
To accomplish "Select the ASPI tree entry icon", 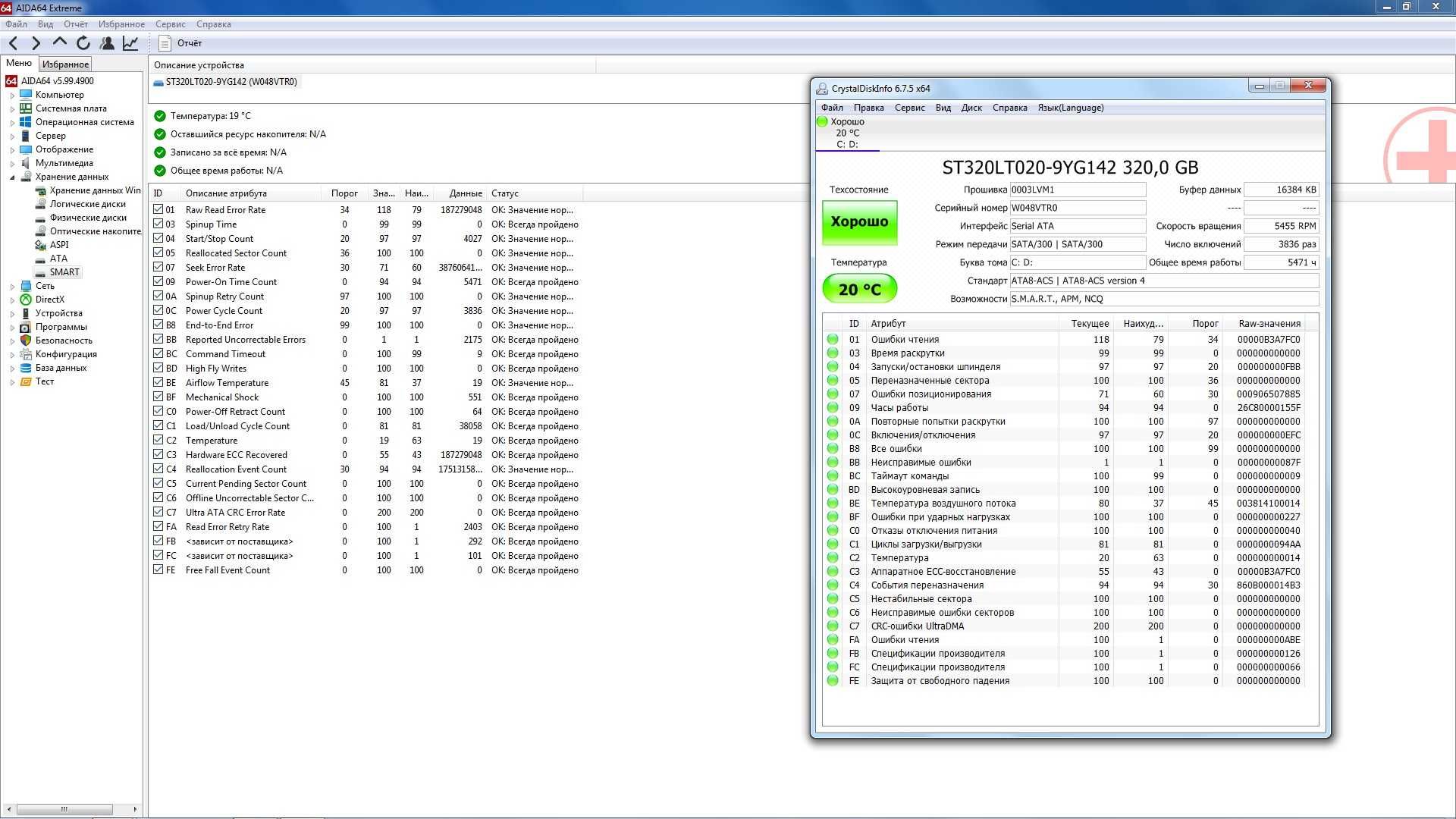I will (40, 245).
